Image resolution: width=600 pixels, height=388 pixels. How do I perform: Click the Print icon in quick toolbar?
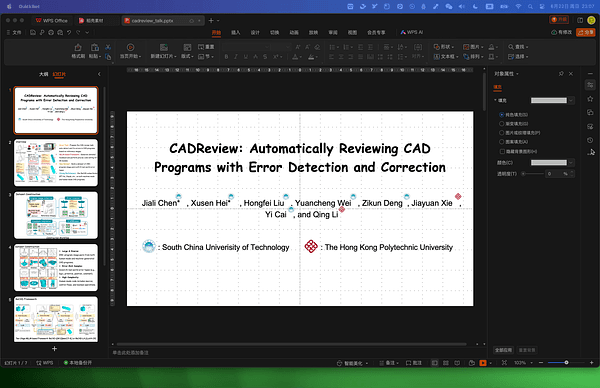click(51, 33)
